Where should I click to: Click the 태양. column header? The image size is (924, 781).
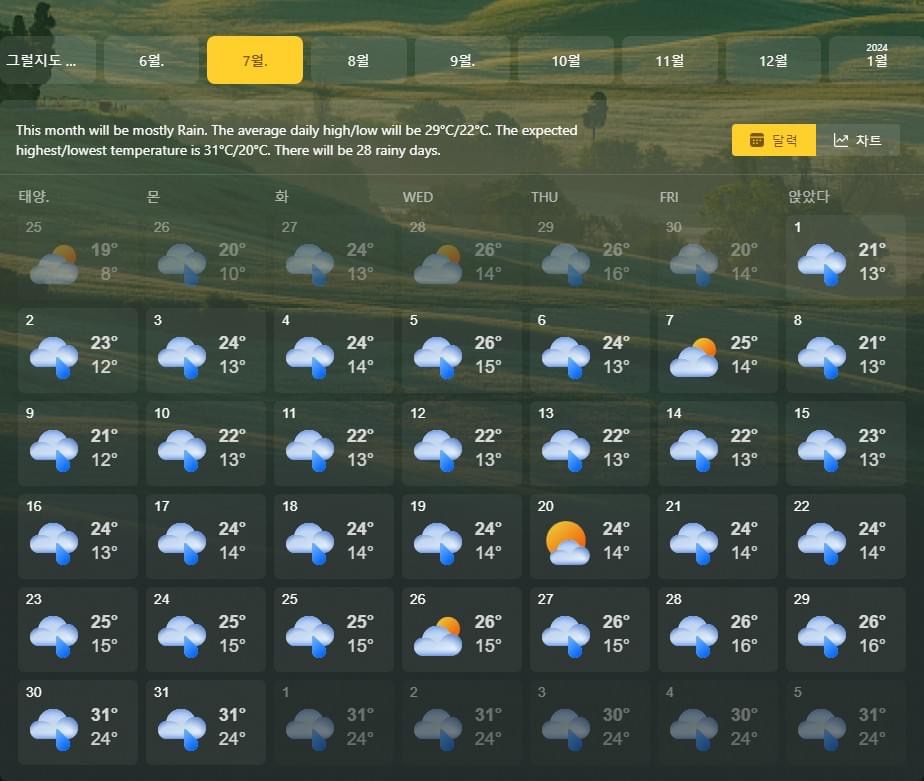34,196
